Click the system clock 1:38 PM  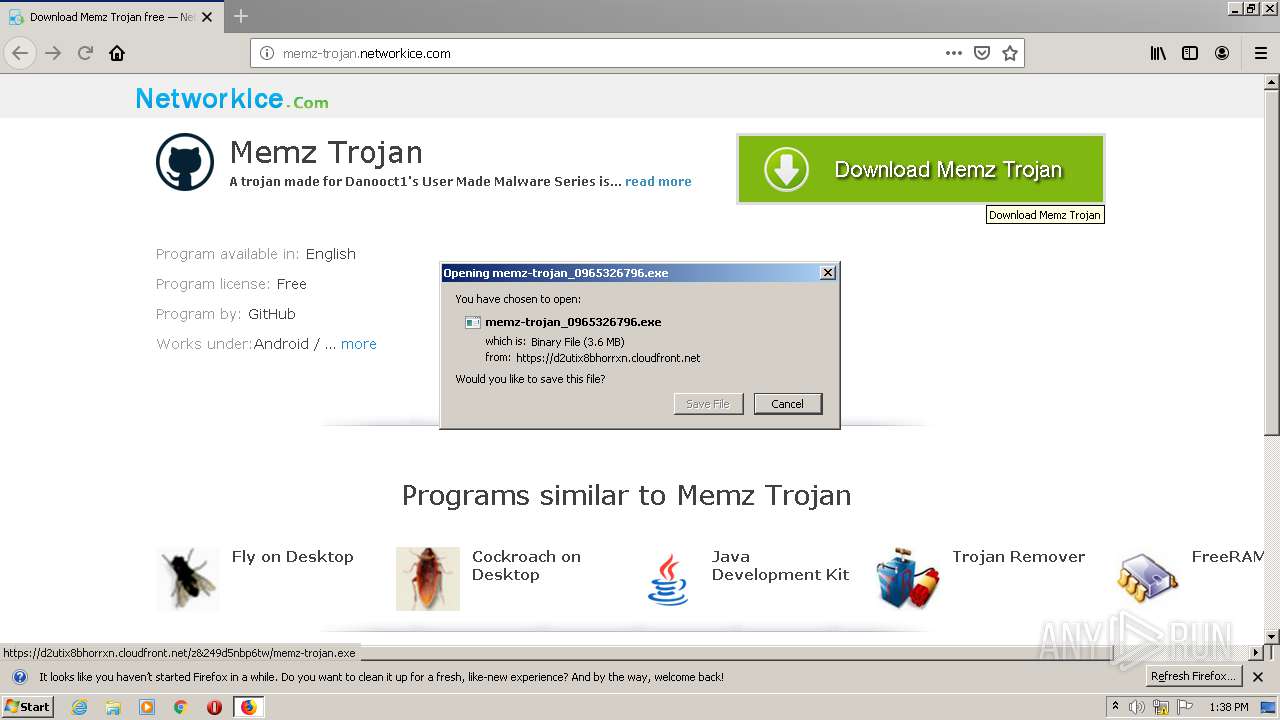click(1229, 707)
